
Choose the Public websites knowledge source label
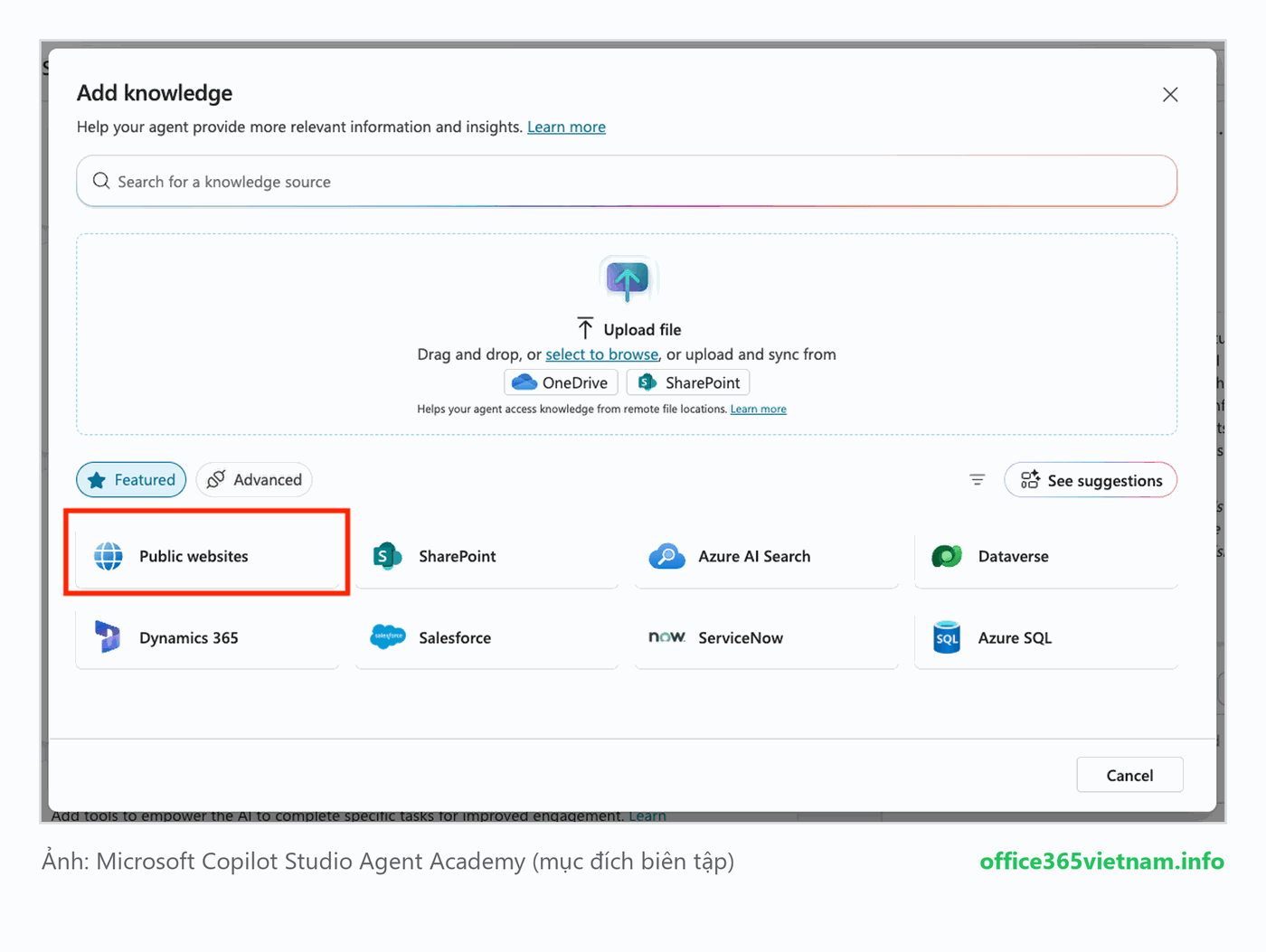pyautogui.click(x=194, y=556)
